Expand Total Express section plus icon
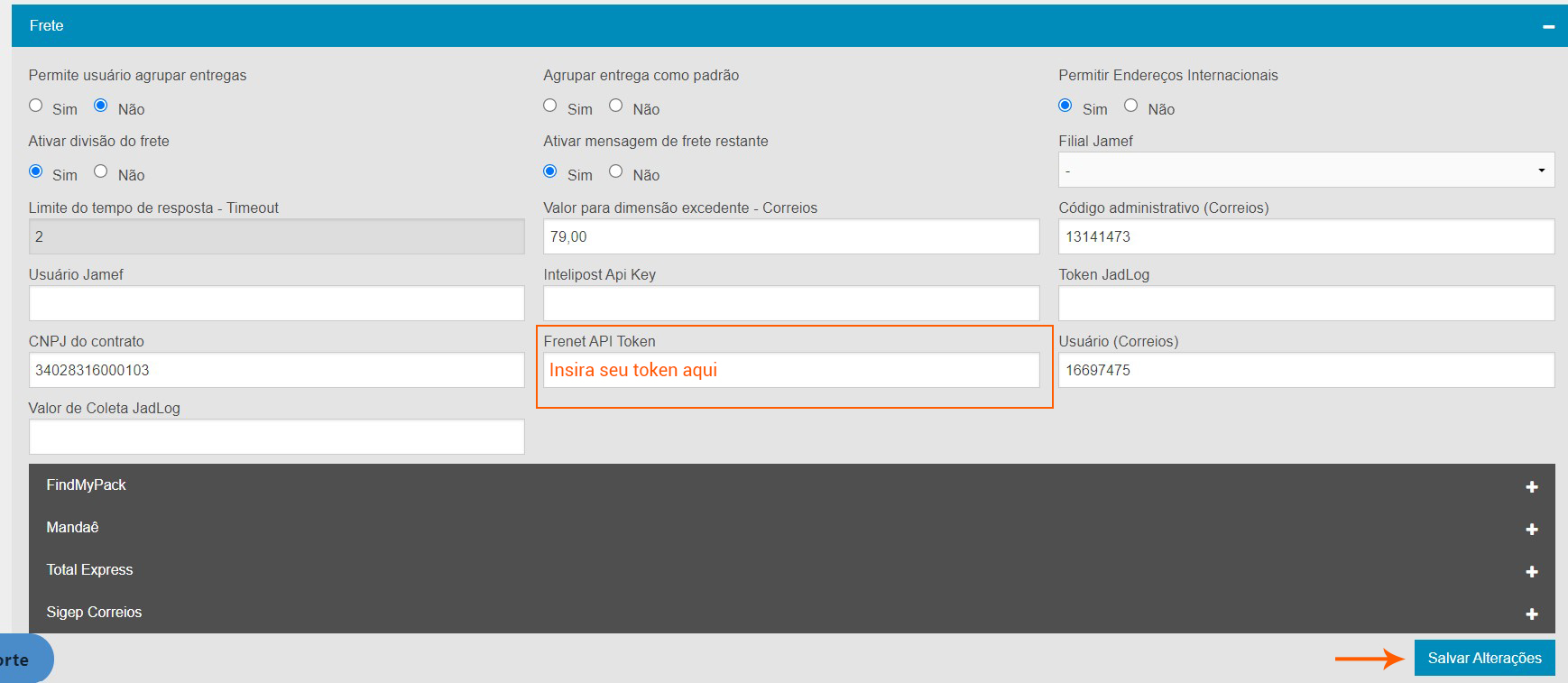 1531,572
